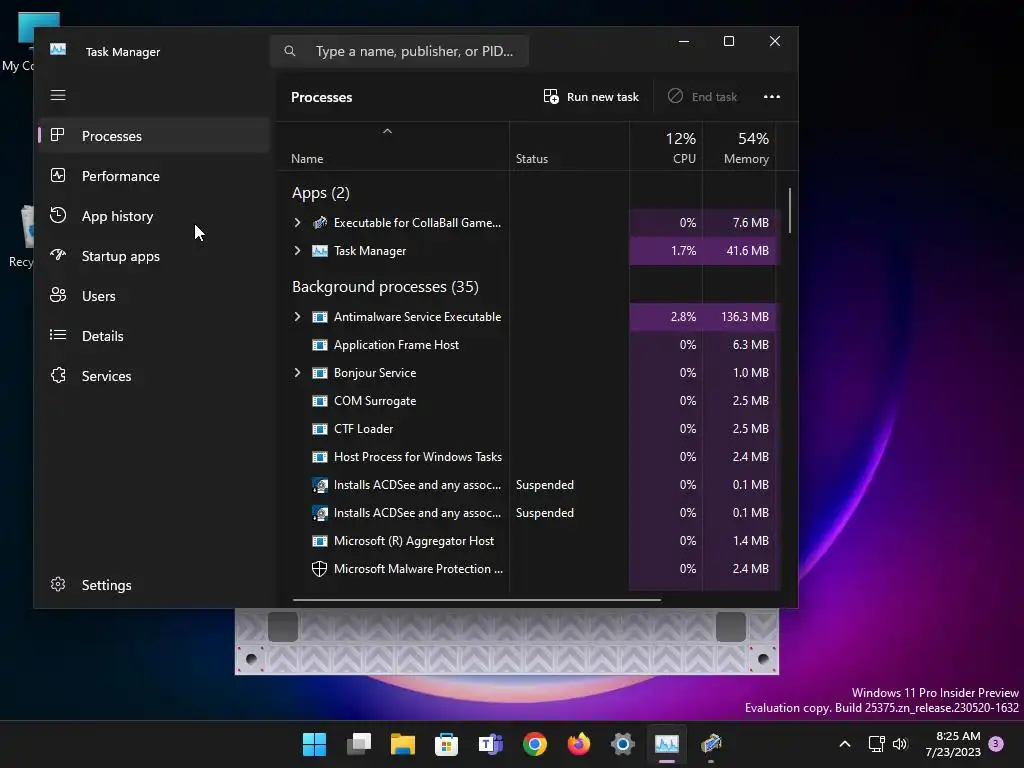
Task: Open Task View from the taskbar
Action: point(359,744)
